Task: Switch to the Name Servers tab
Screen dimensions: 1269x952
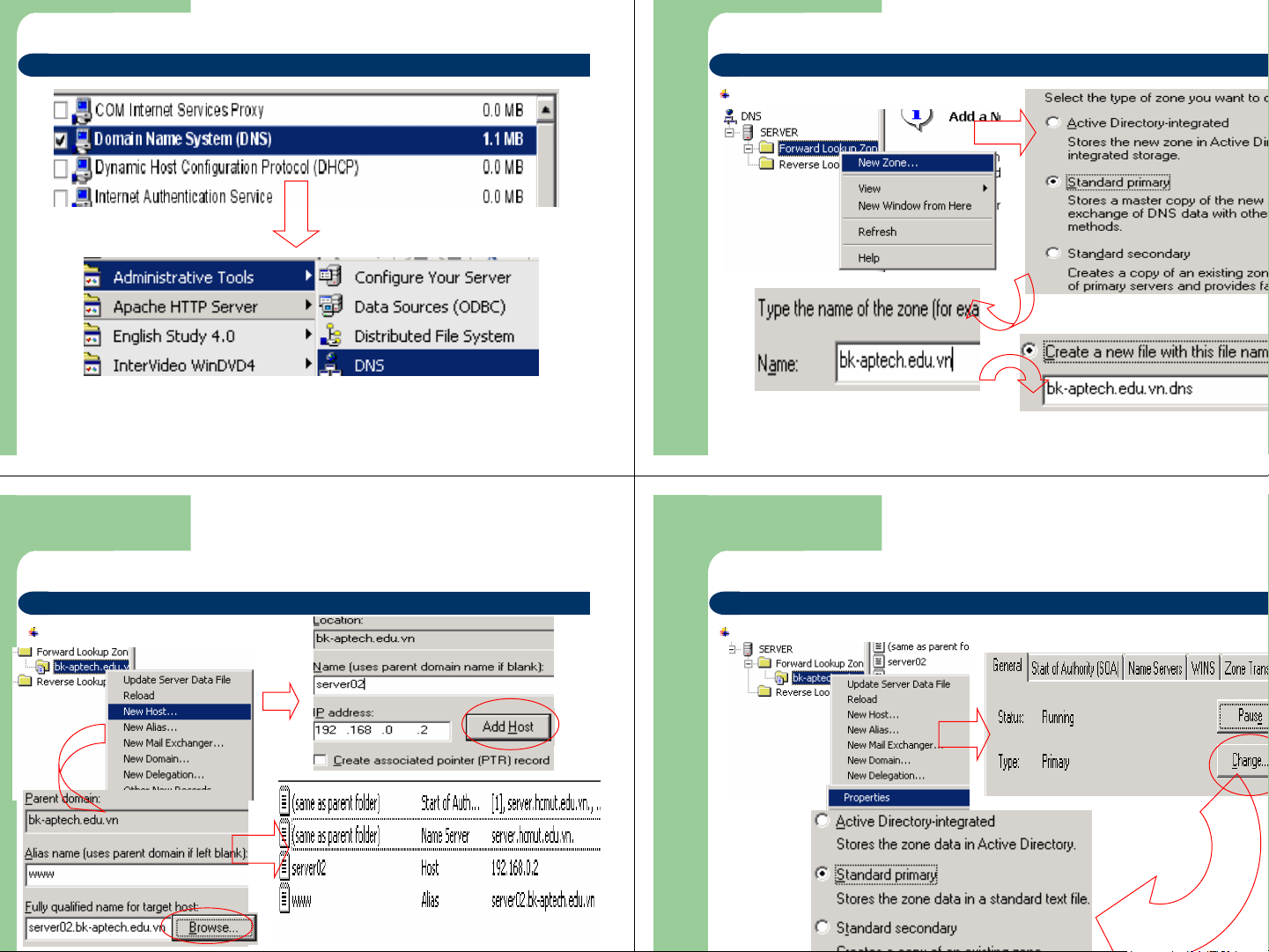Action: point(1155,668)
